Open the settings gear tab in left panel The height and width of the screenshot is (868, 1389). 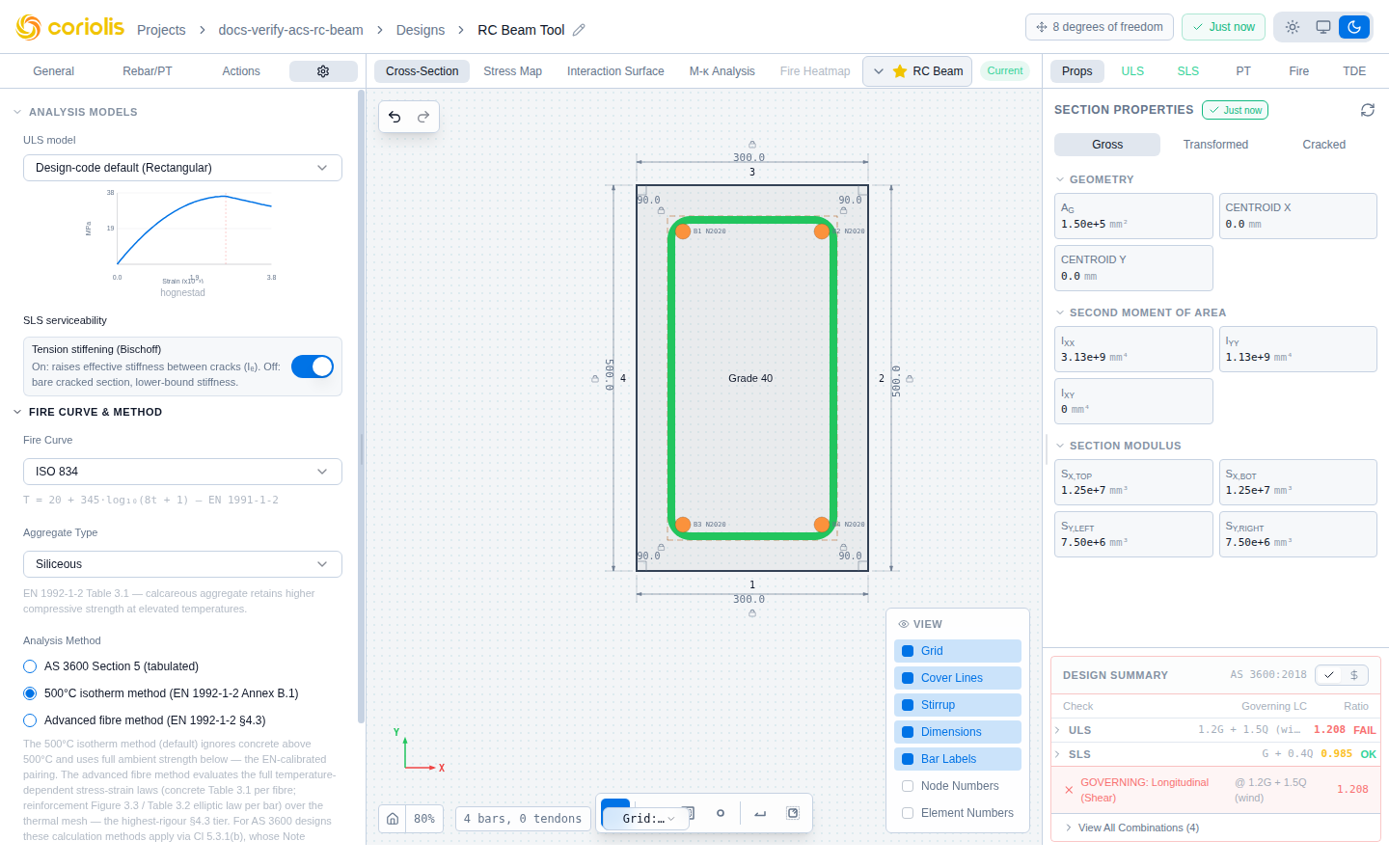point(323,71)
